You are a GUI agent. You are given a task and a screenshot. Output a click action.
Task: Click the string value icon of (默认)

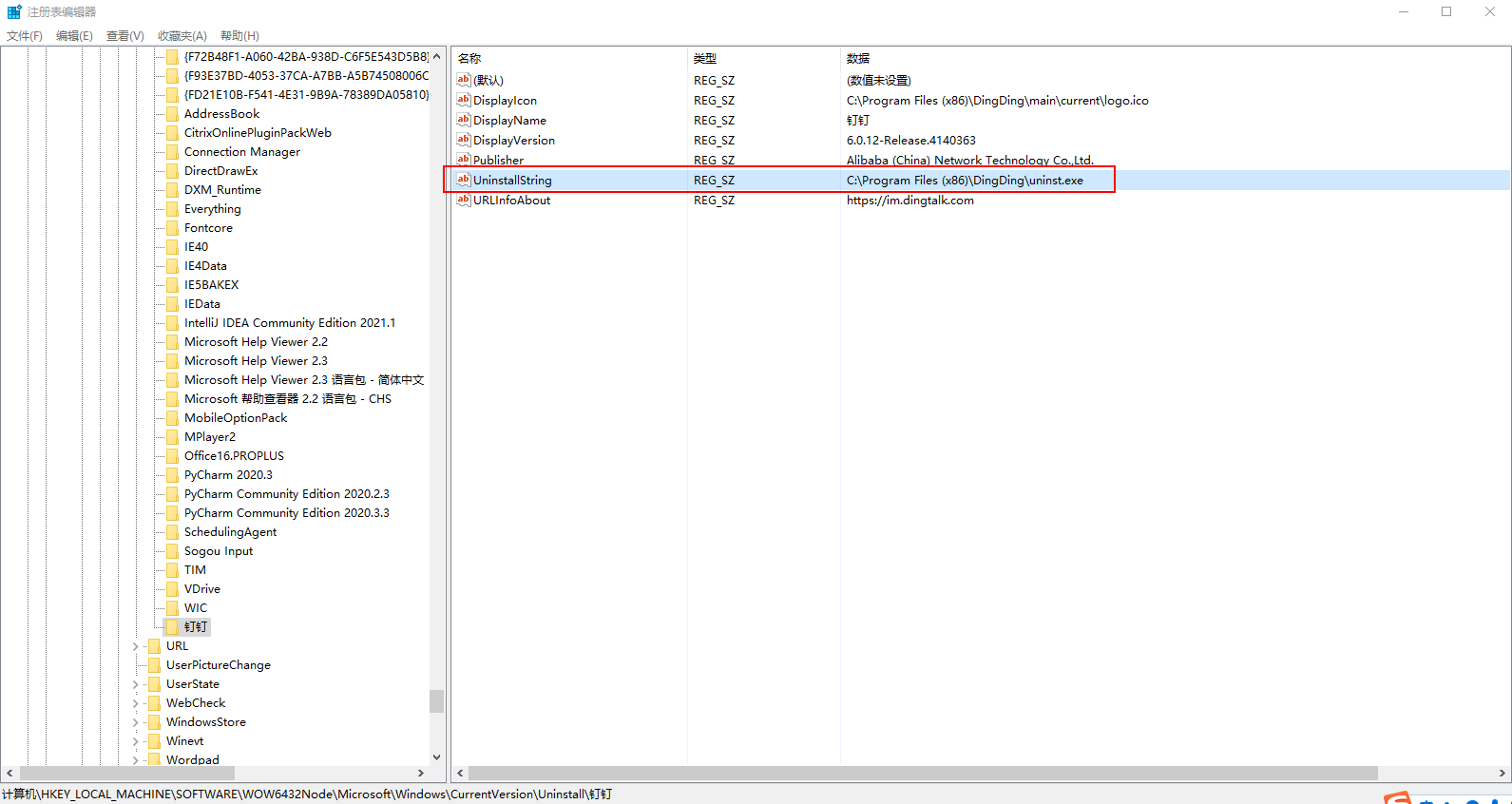464,80
